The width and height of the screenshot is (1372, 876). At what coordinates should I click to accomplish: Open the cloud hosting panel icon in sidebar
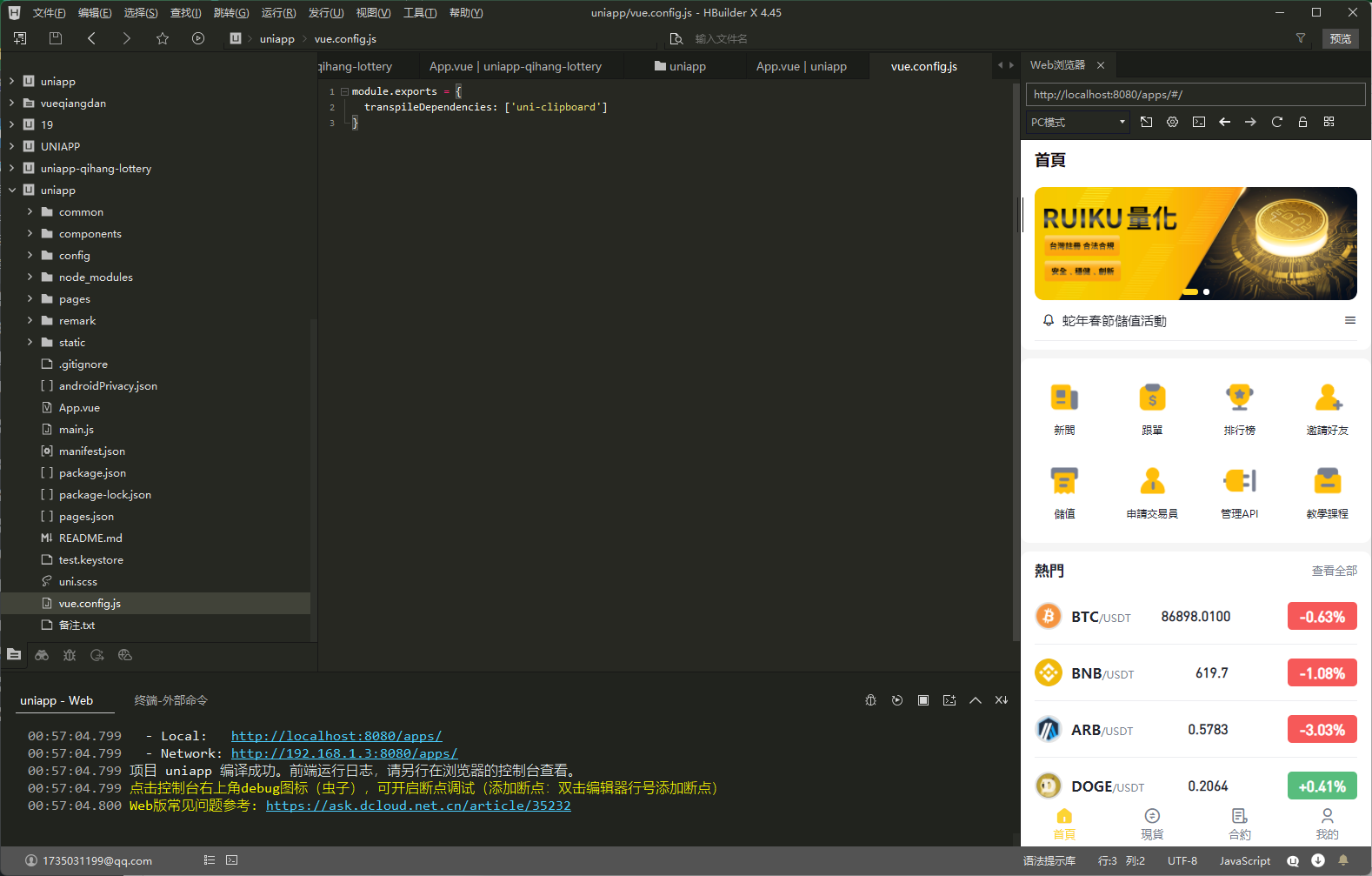click(x=125, y=655)
